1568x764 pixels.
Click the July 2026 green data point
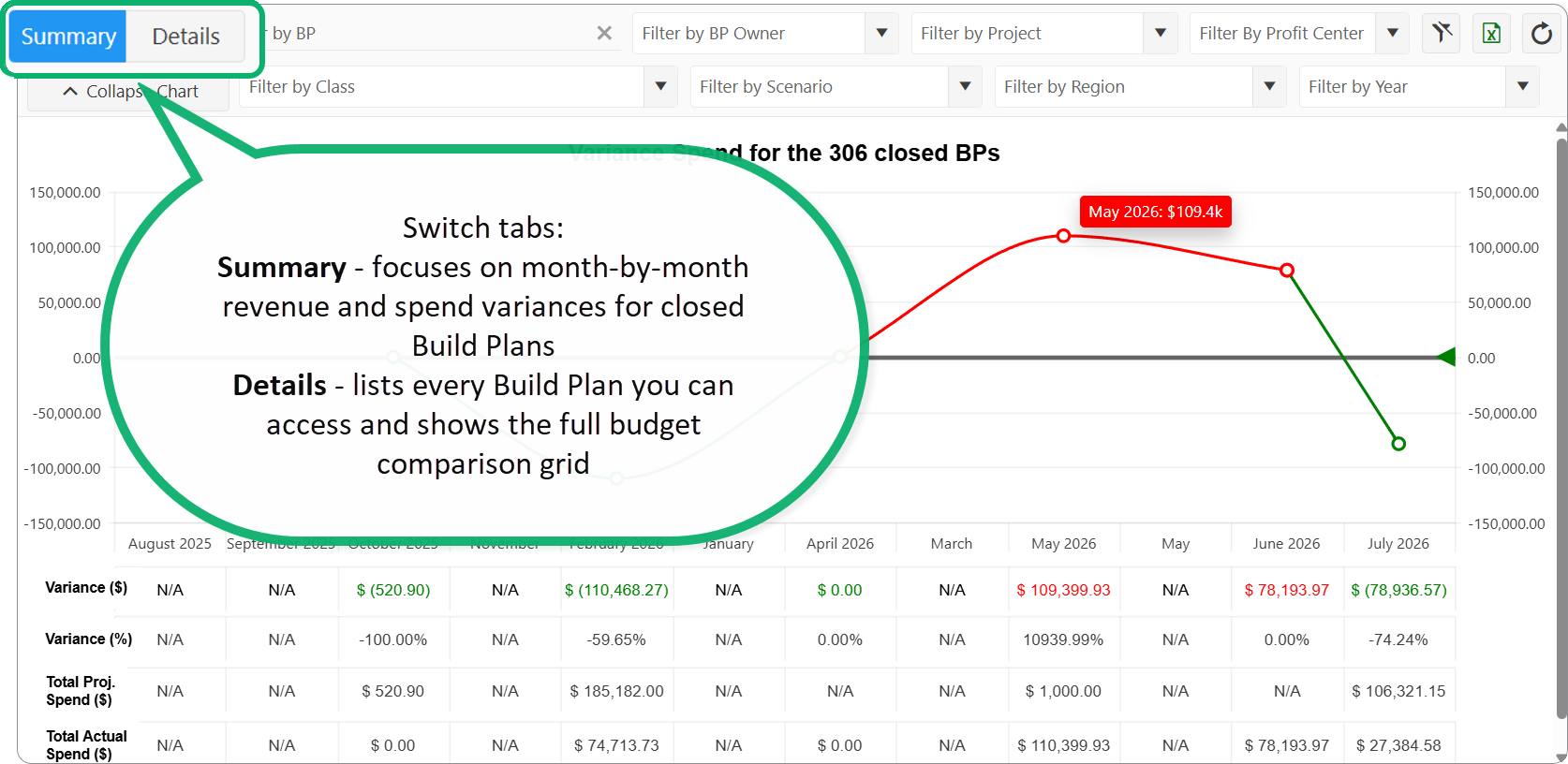(1398, 444)
